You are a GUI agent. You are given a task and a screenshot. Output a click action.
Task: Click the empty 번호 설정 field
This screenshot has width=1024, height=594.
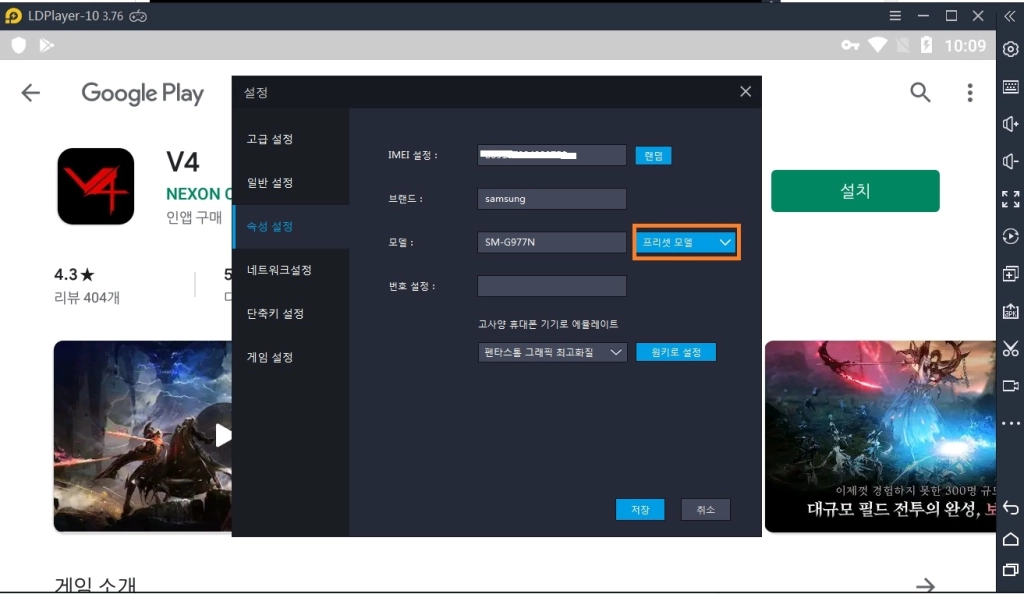pos(552,286)
